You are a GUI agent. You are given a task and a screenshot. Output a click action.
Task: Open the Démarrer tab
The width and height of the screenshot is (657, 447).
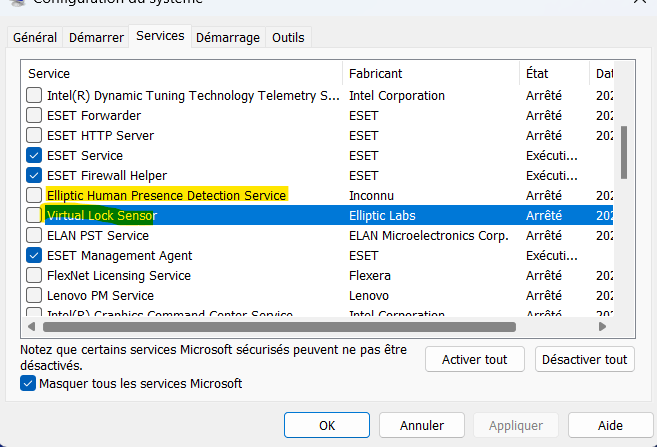click(96, 38)
